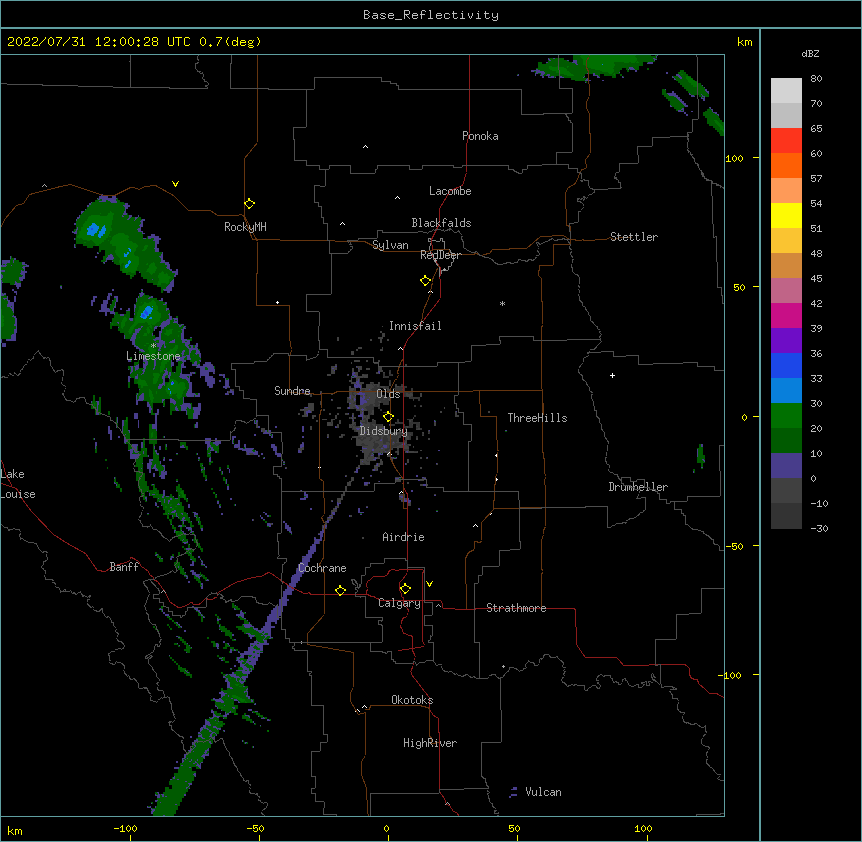This screenshot has height=842, width=862.
Task: Select the white 80-70 dBZ legend swatch
Action: 786,91
